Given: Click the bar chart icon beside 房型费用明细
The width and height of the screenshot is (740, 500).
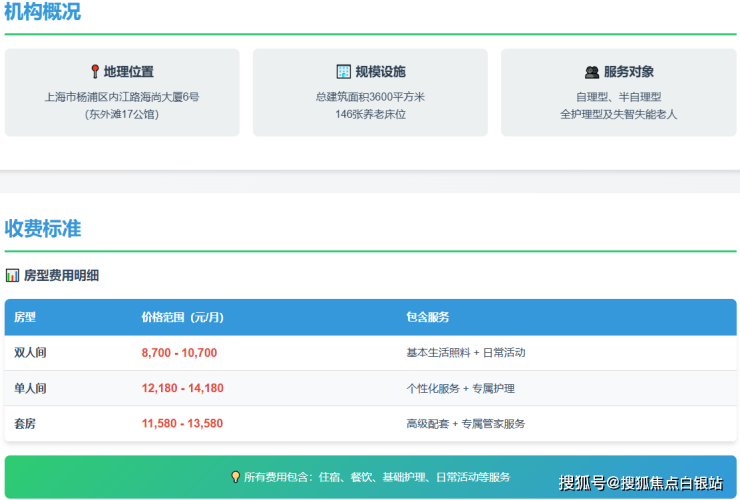Looking at the screenshot, I should (12, 275).
